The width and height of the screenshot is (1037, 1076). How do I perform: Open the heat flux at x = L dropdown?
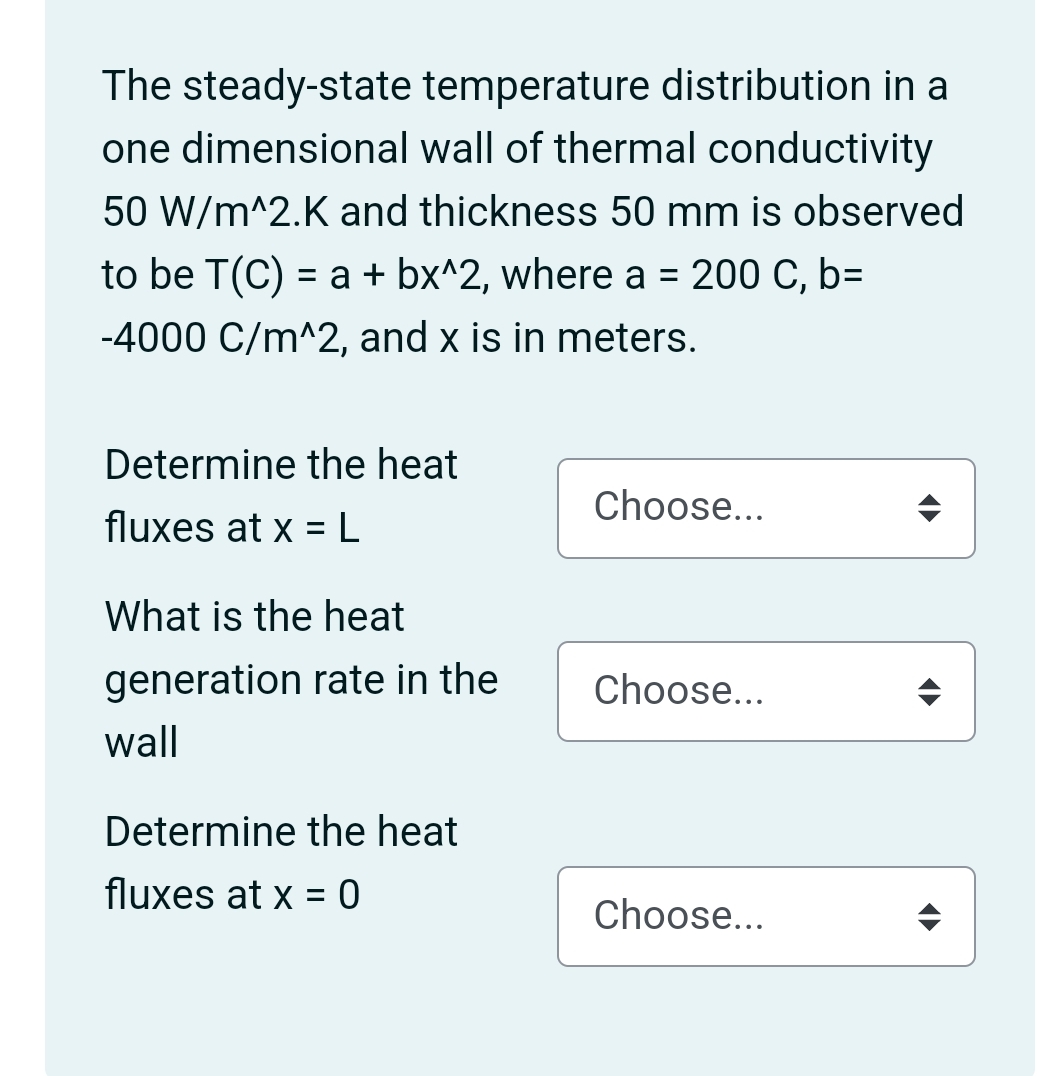click(766, 508)
